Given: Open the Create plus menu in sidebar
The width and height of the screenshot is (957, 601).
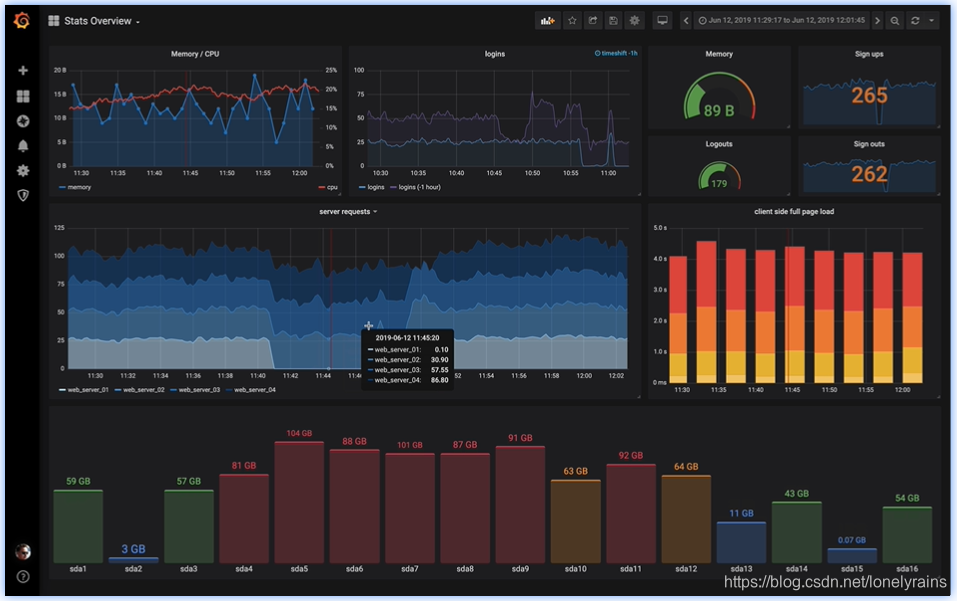Looking at the screenshot, I should (x=23, y=71).
